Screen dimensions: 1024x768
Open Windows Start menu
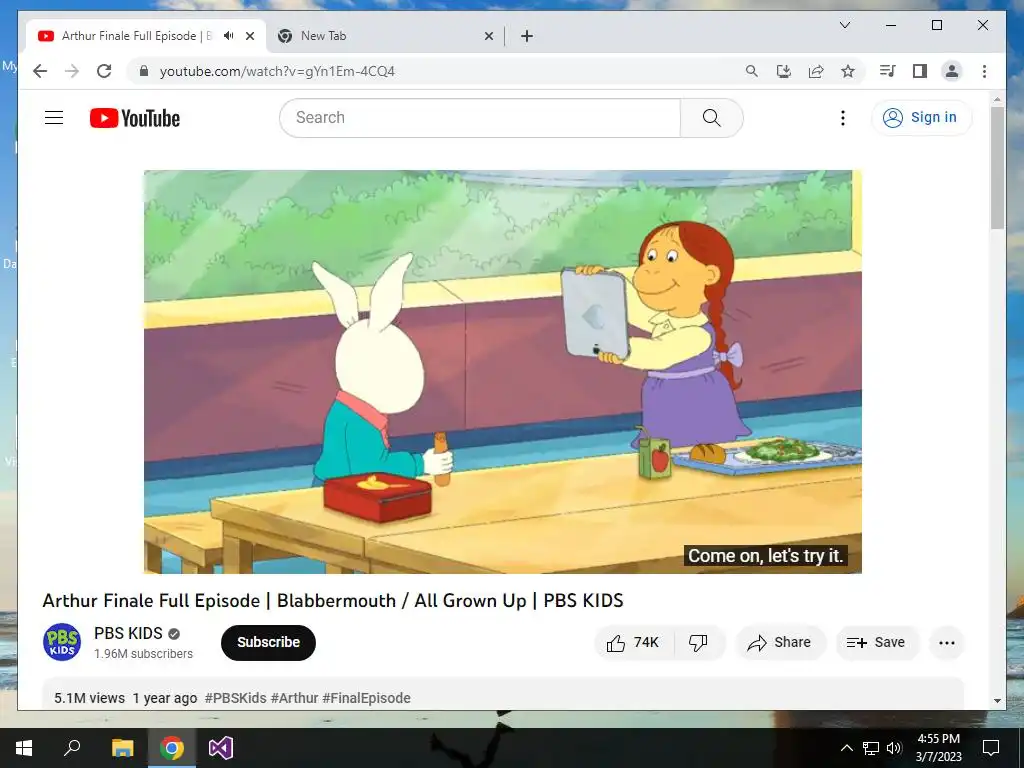coord(24,748)
